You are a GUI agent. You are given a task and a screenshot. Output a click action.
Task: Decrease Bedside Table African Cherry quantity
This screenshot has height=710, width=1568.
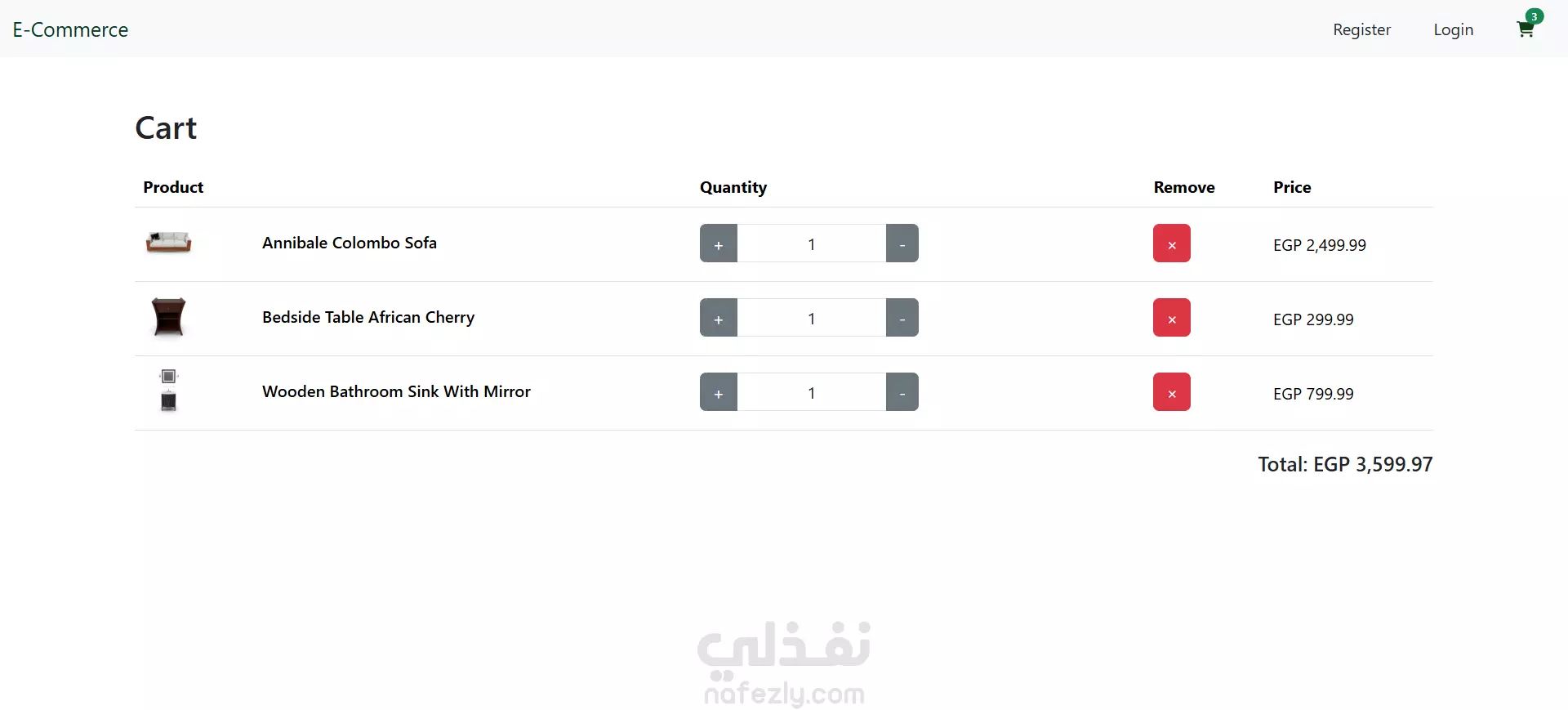click(x=902, y=318)
